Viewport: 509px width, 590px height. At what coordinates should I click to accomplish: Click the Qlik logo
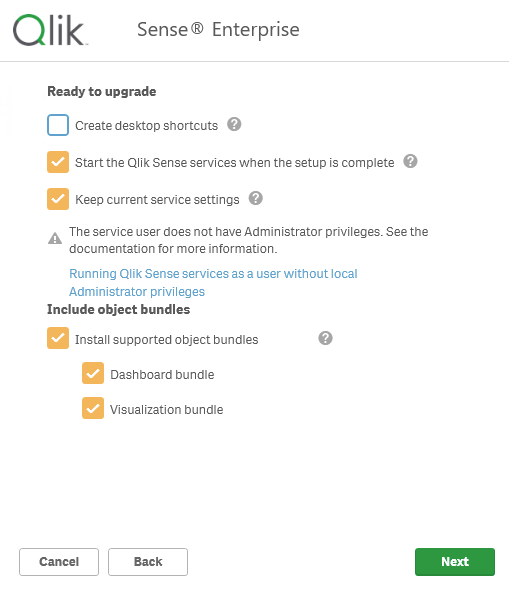point(50,30)
